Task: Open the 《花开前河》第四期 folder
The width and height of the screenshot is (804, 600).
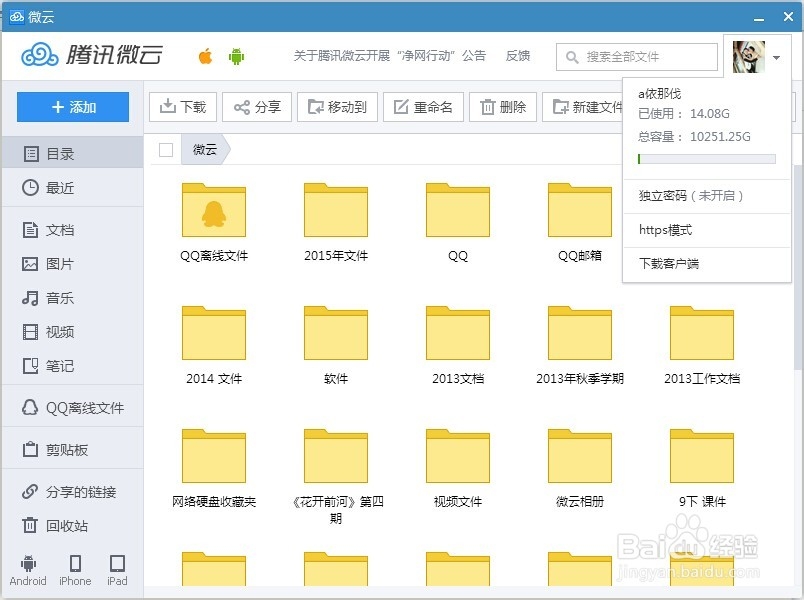Action: click(336, 456)
